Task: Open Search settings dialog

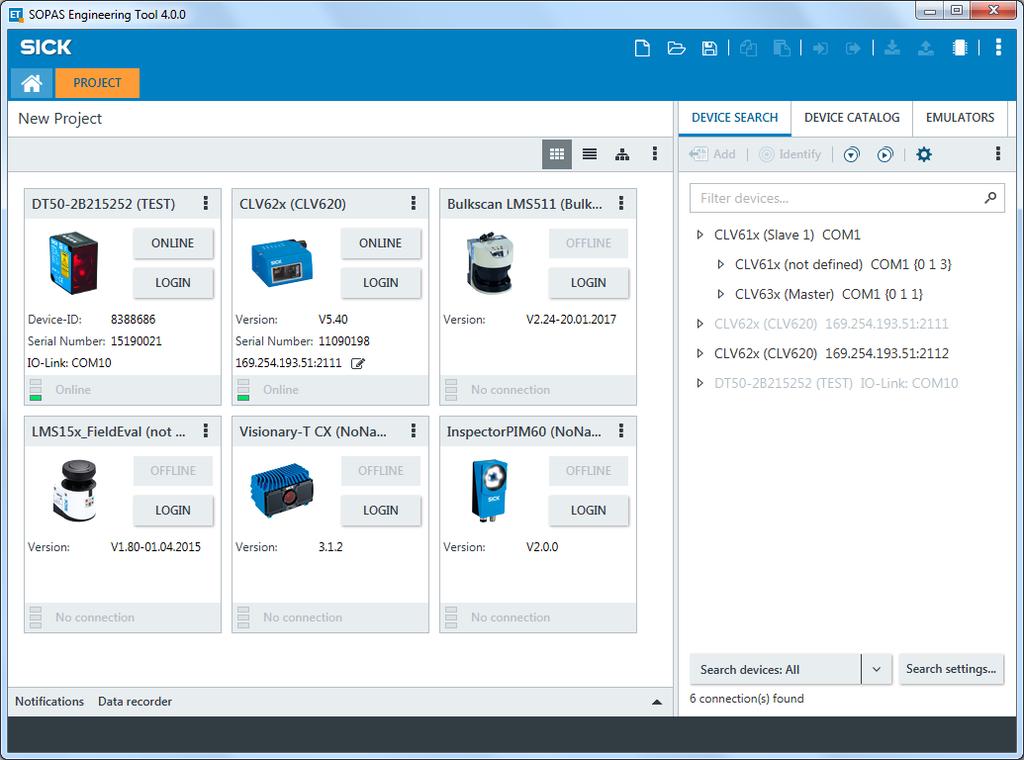Action: coord(951,669)
